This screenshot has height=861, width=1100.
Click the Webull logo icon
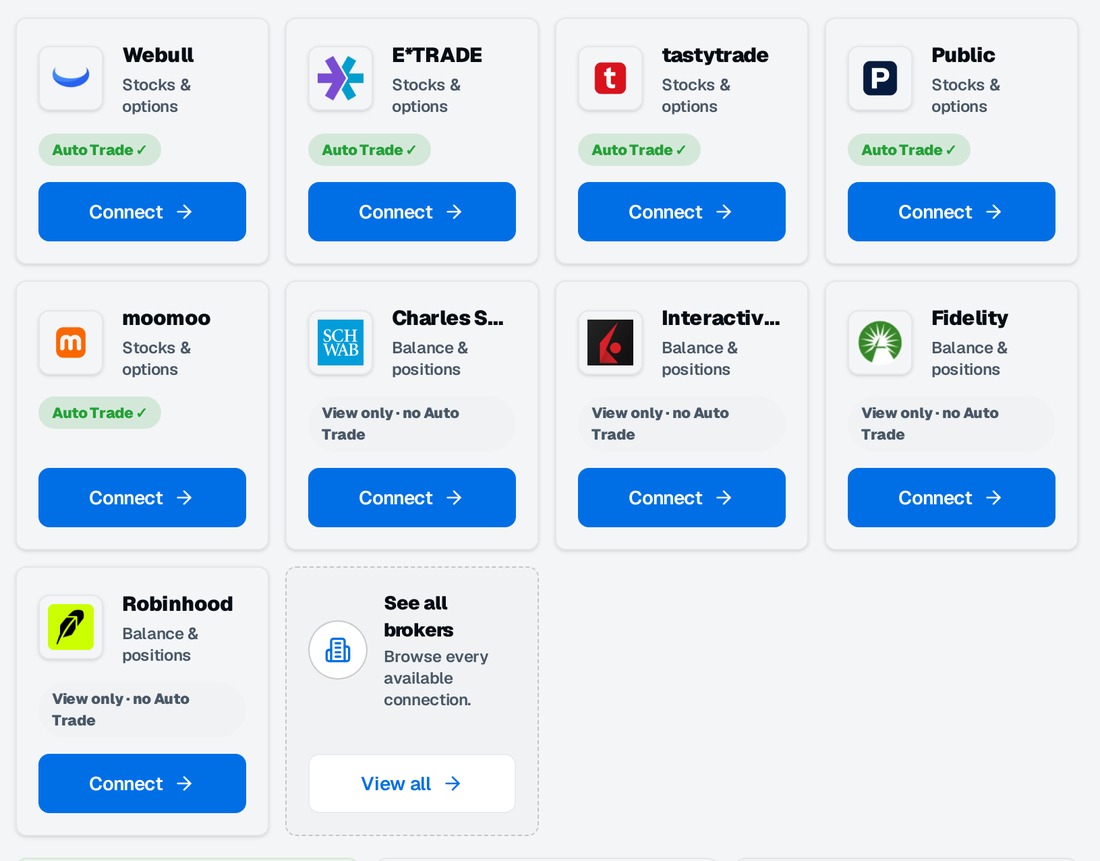[x=71, y=78]
